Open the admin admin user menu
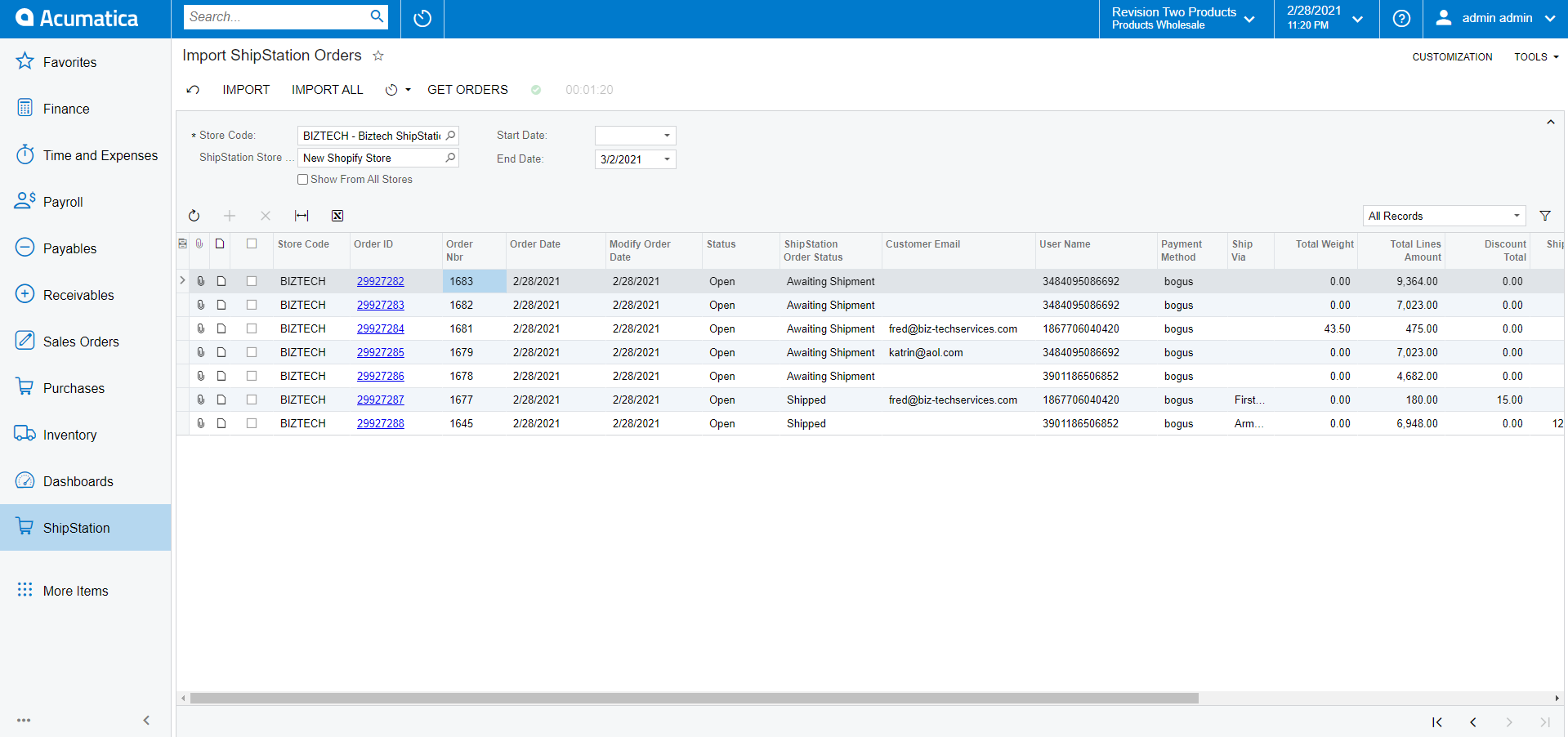 (1495, 18)
